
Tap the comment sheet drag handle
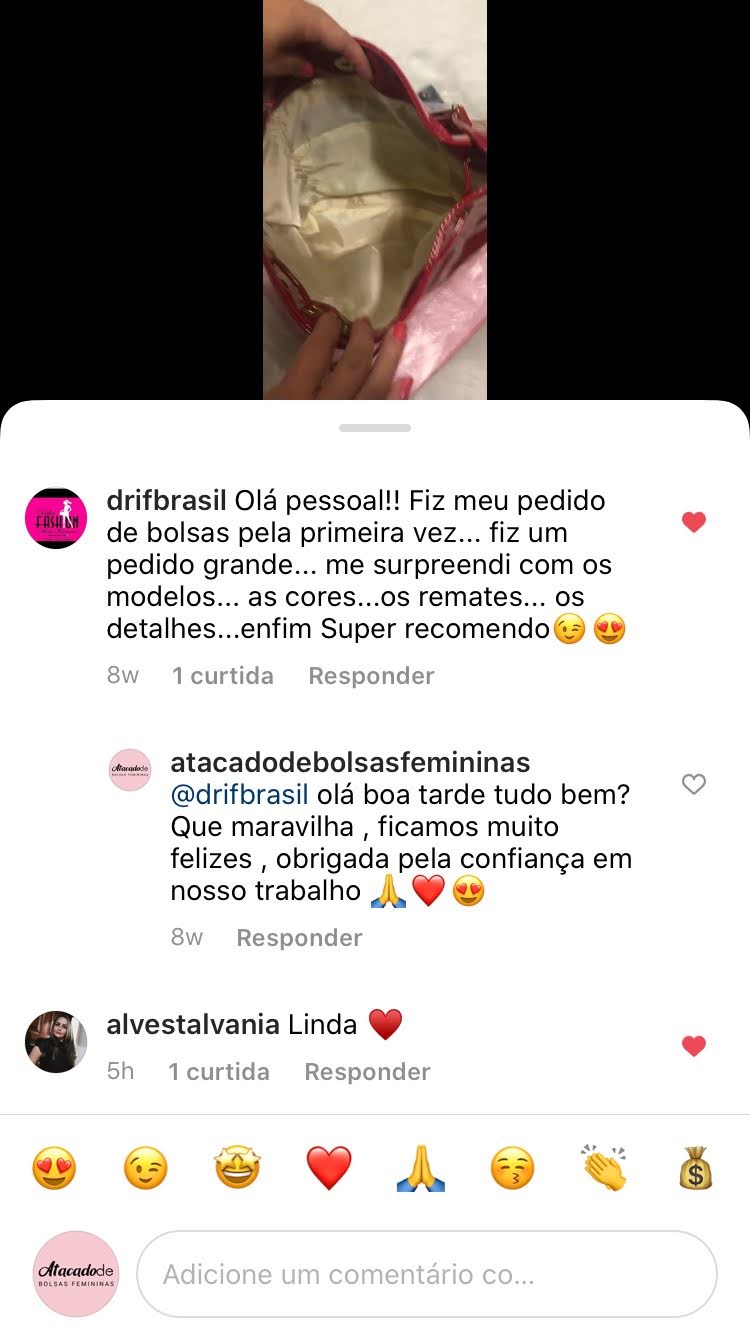click(375, 428)
